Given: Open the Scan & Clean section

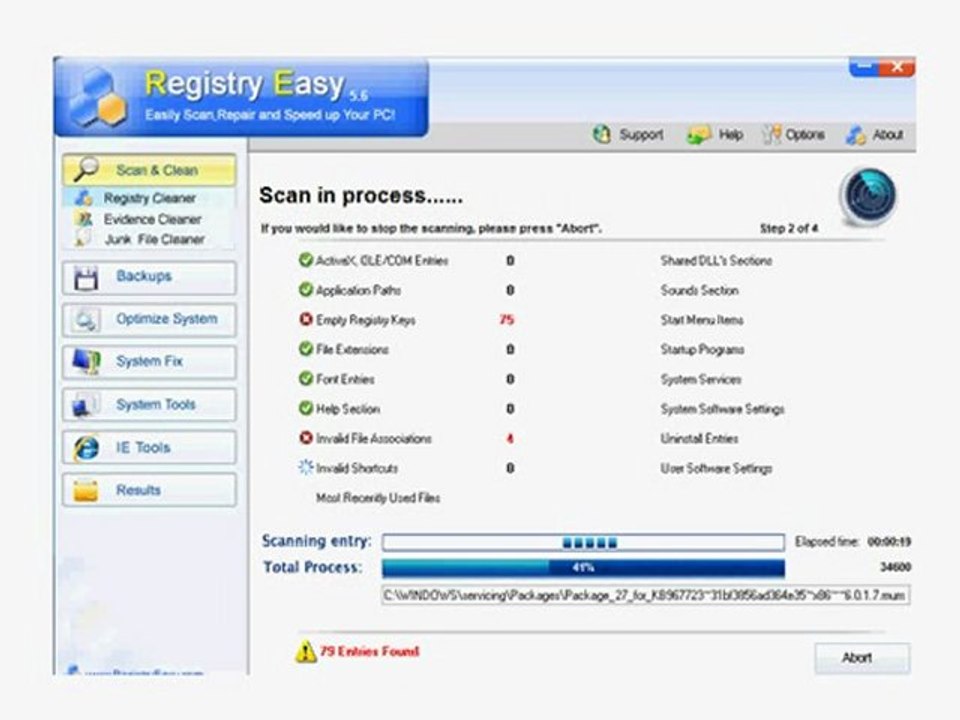Looking at the screenshot, I should click(x=149, y=170).
